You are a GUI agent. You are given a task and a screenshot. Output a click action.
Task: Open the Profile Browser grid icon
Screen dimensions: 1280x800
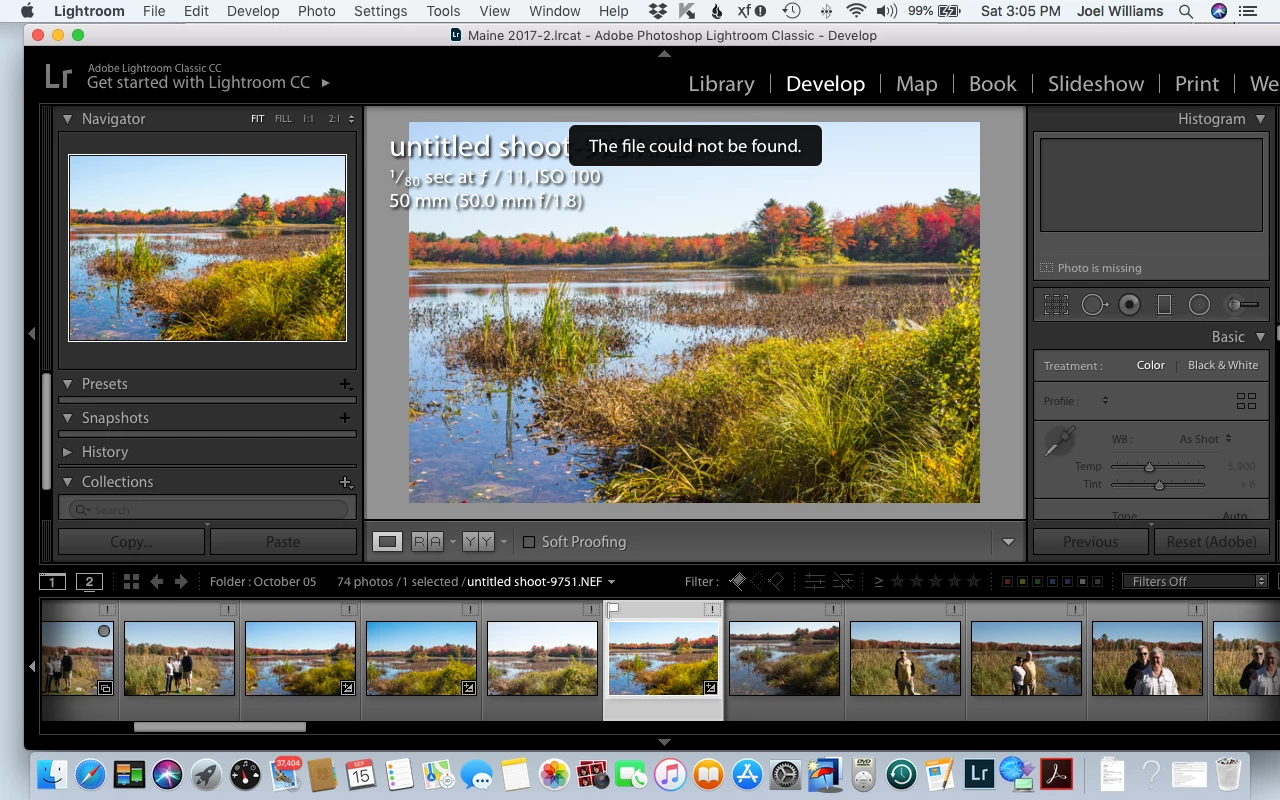coord(1246,401)
